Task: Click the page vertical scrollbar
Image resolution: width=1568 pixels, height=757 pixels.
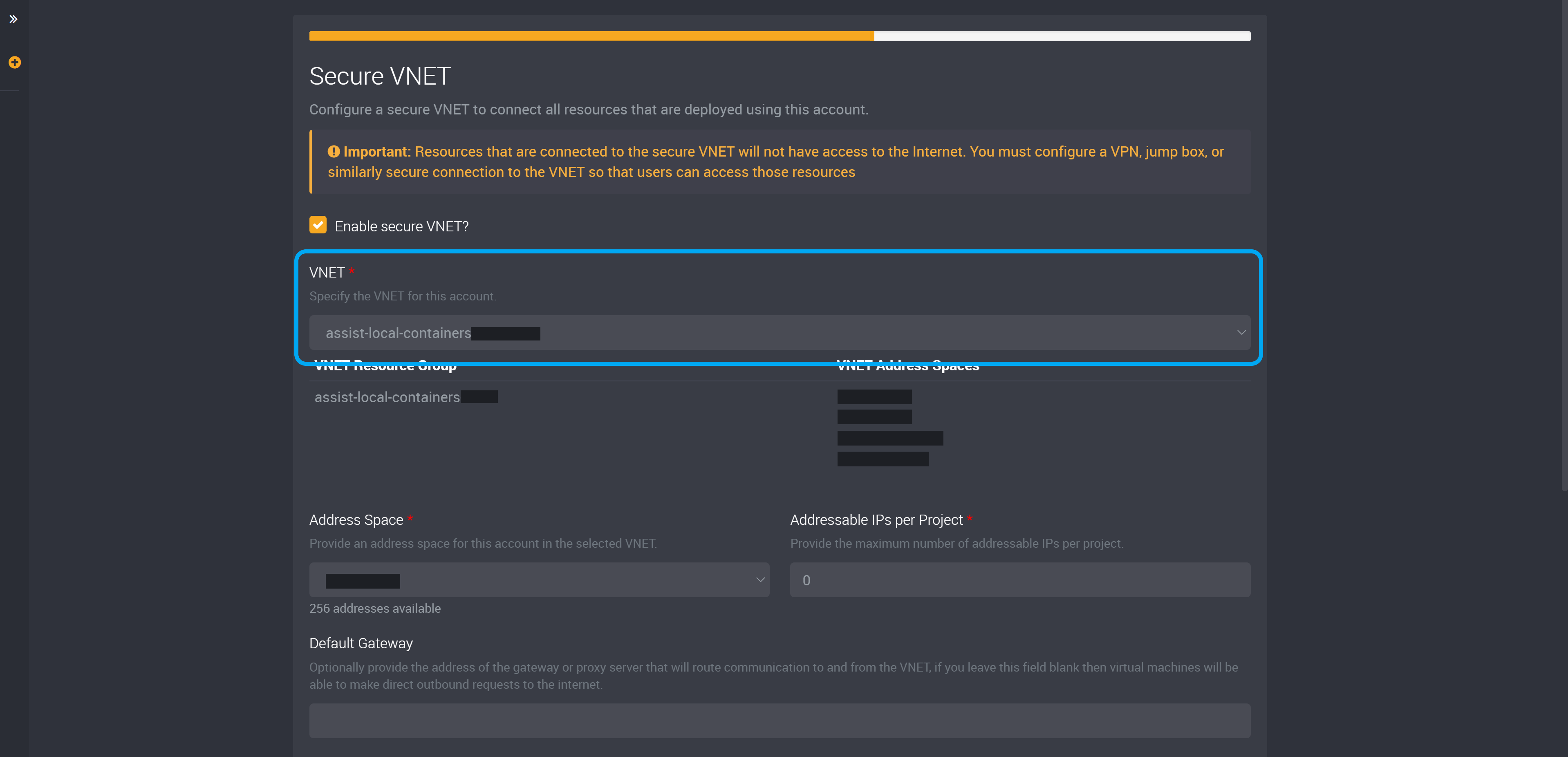Action: [1564, 245]
